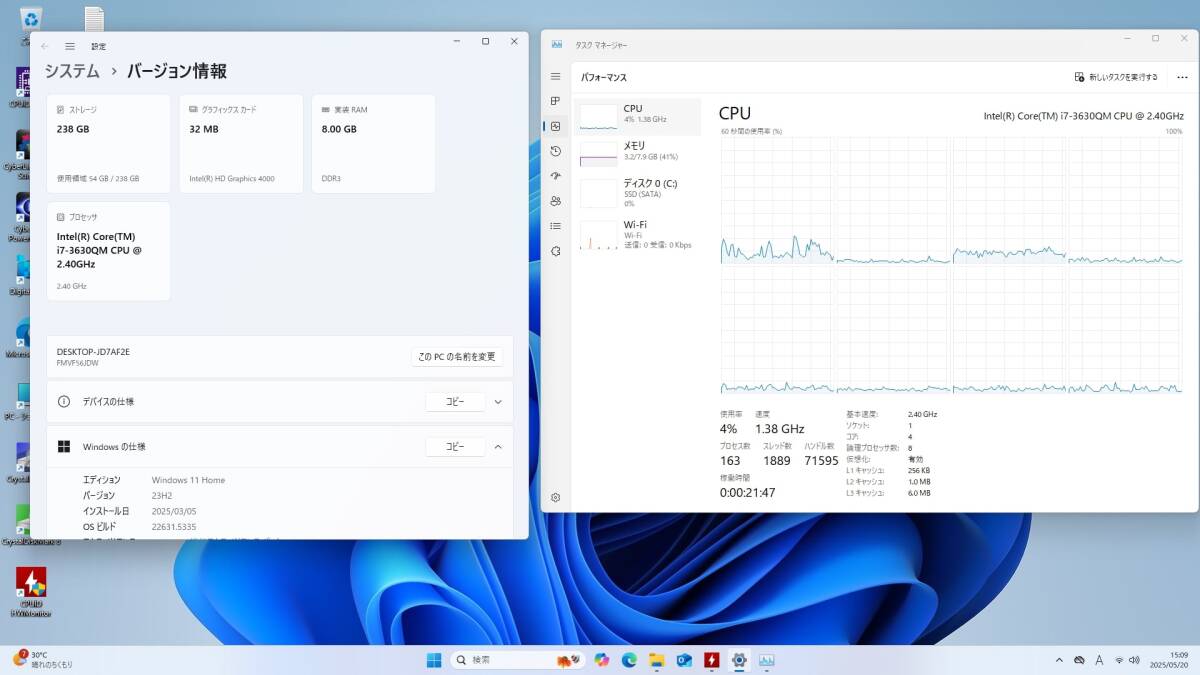
Task: Open Task Manager hamburger navigation menu
Action: pyautogui.click(x=556, y=77)
